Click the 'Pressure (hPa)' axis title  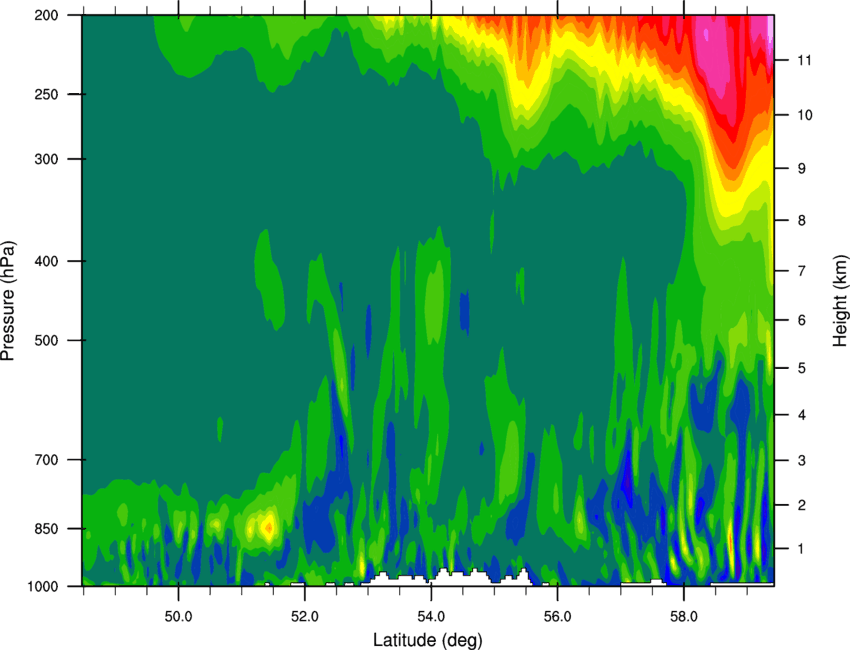point(8,301)
